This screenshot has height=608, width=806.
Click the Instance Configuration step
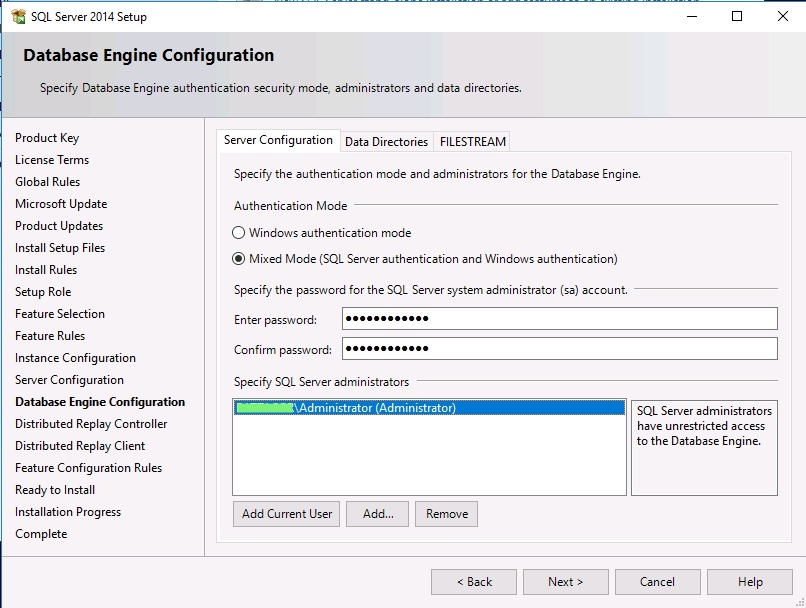click(x=75, y=358)
